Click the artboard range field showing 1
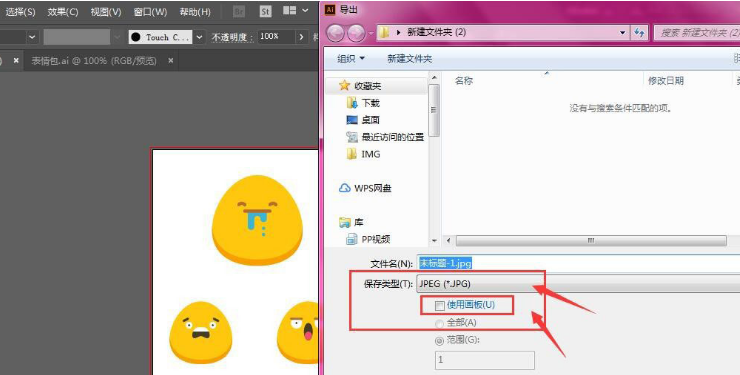This screenshot has width=740, height=375. coord(485,360)
